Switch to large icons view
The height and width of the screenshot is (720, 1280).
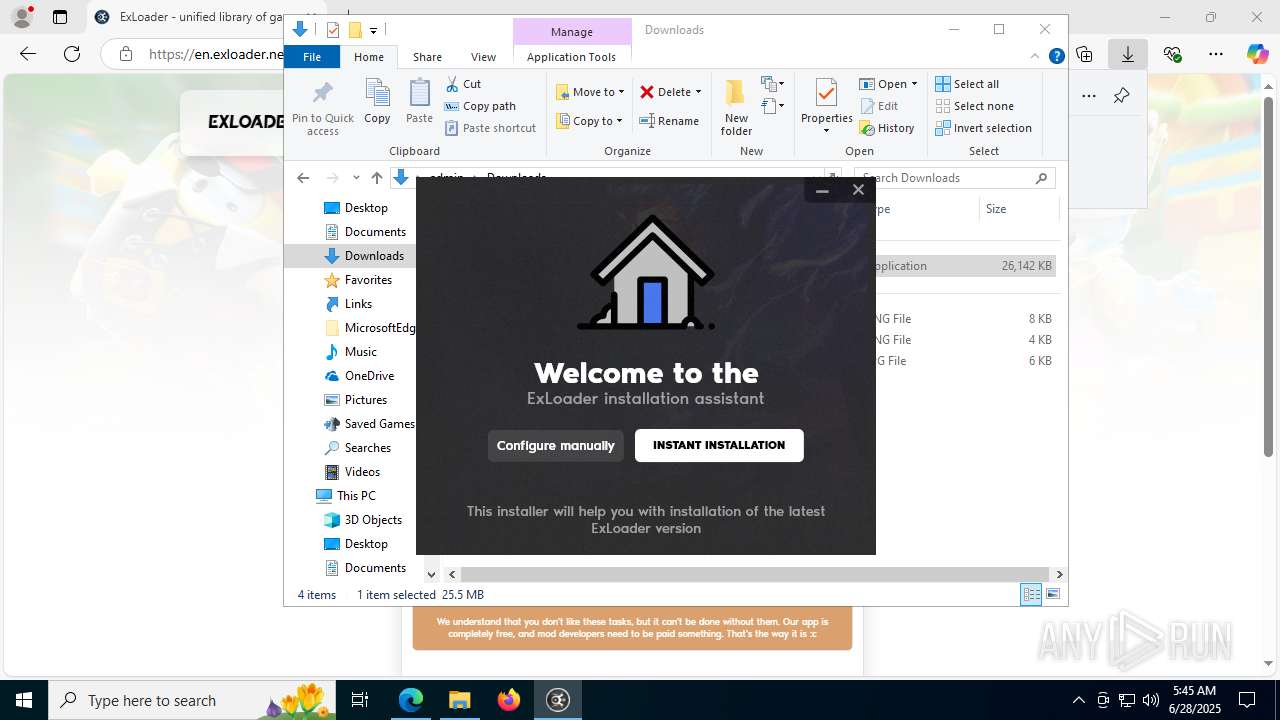[x=1052, y=595]
